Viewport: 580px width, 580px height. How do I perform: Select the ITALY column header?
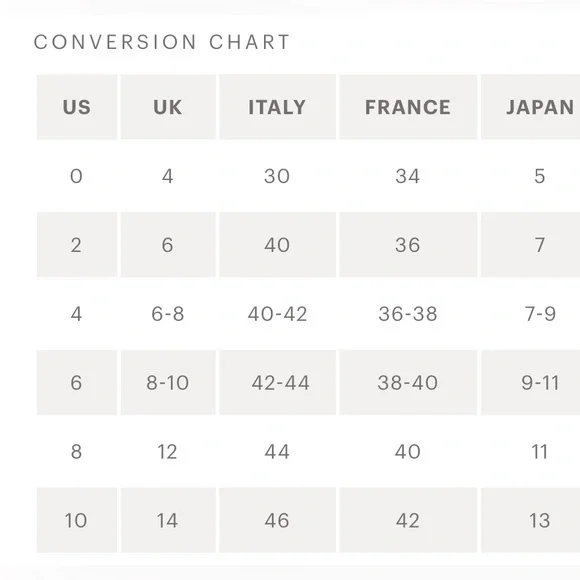click(x=277, y=107)
